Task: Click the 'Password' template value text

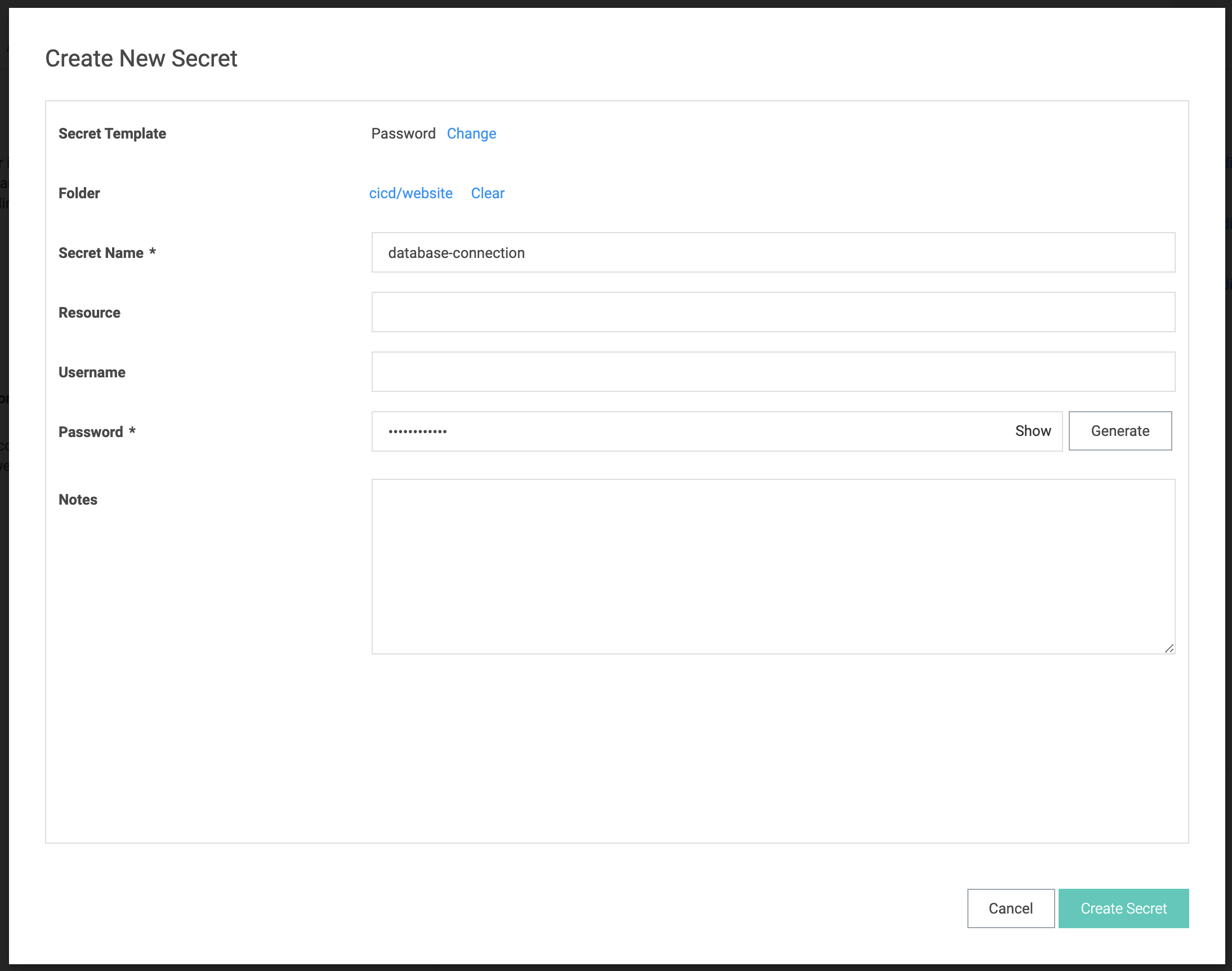Action: click(x=403, y=133)
